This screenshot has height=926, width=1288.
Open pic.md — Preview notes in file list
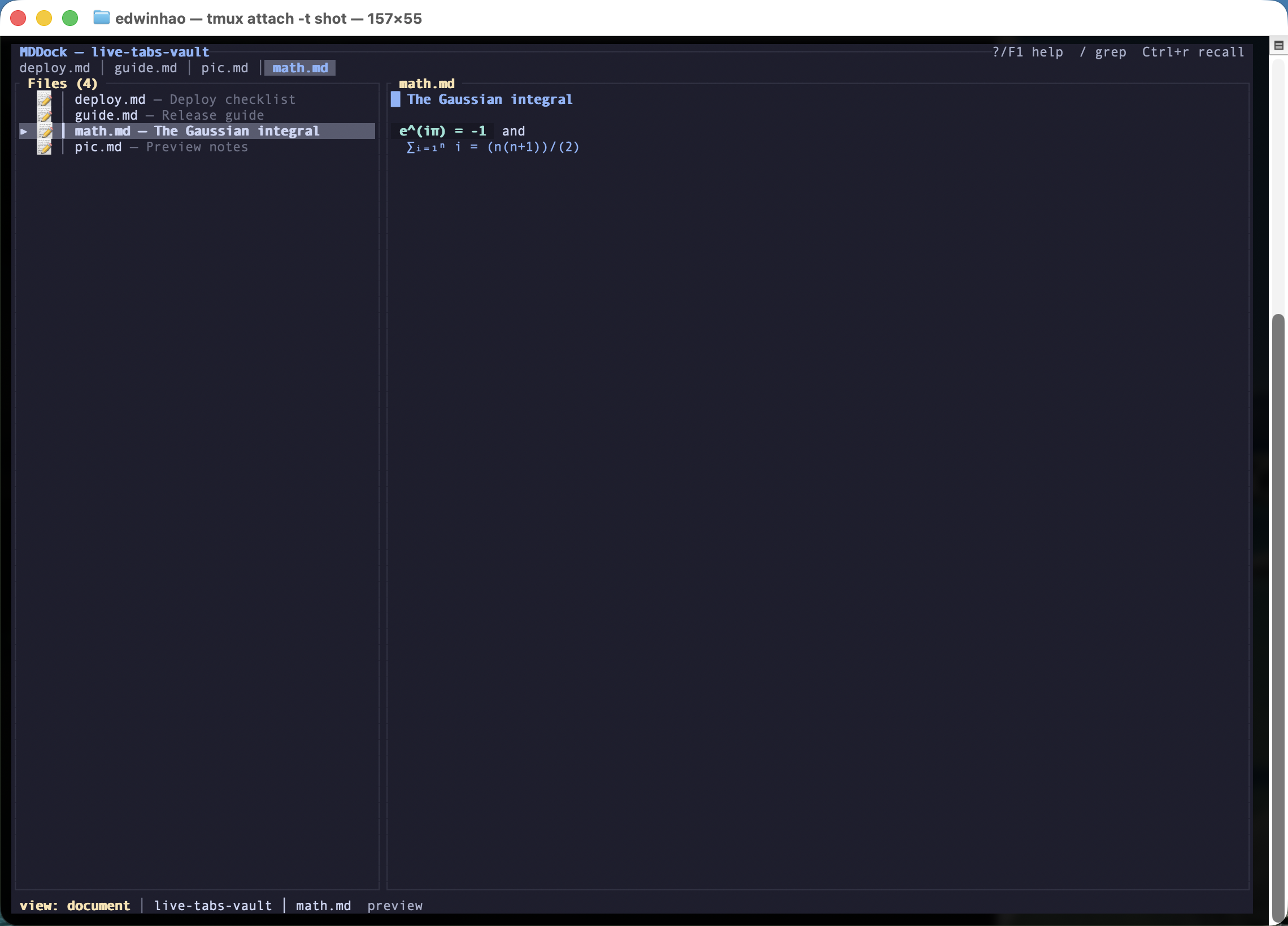(x=160, y=147)
